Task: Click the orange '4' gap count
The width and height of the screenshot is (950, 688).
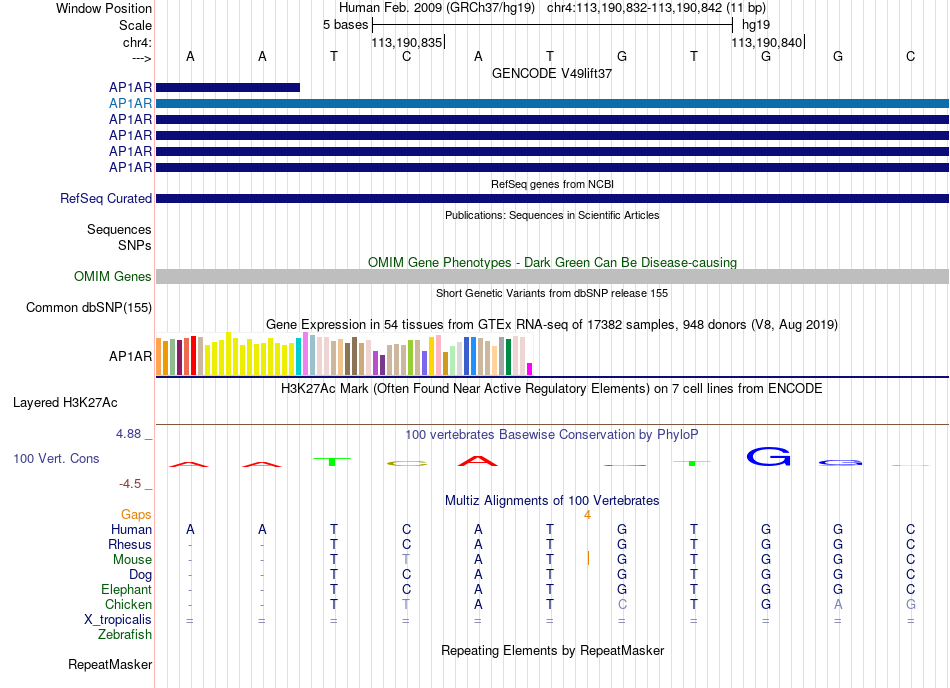Action: coord(587,515)
